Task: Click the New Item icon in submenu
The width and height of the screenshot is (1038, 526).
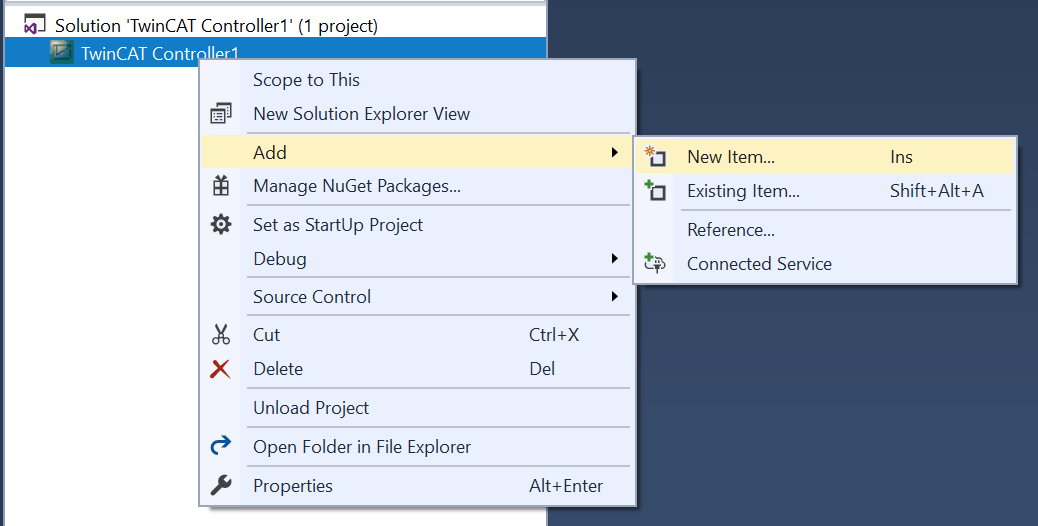Action: point(655,157)
